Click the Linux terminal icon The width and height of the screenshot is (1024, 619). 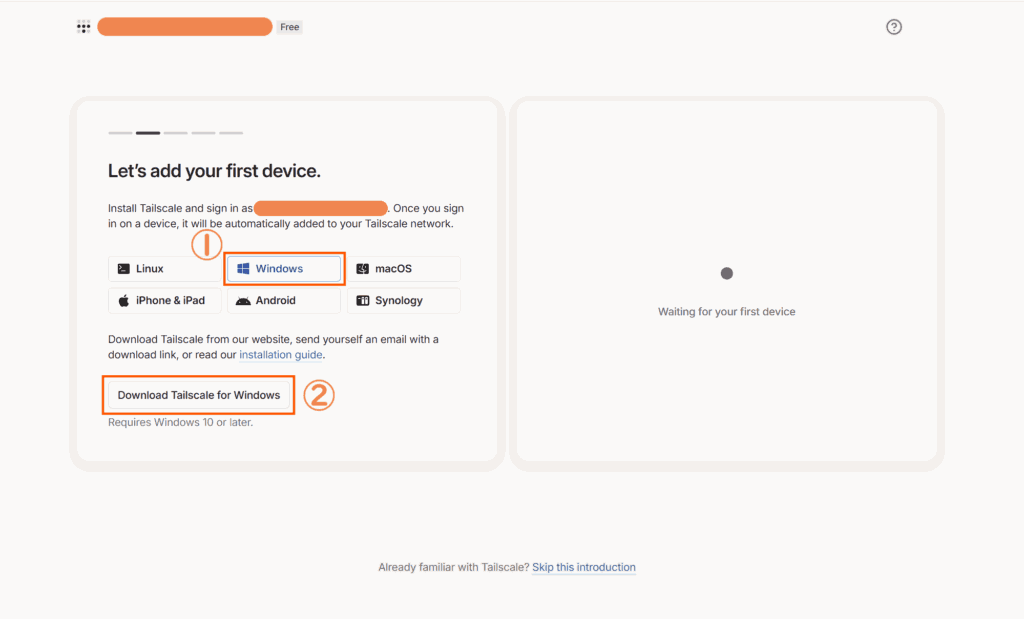pos(123,269)
